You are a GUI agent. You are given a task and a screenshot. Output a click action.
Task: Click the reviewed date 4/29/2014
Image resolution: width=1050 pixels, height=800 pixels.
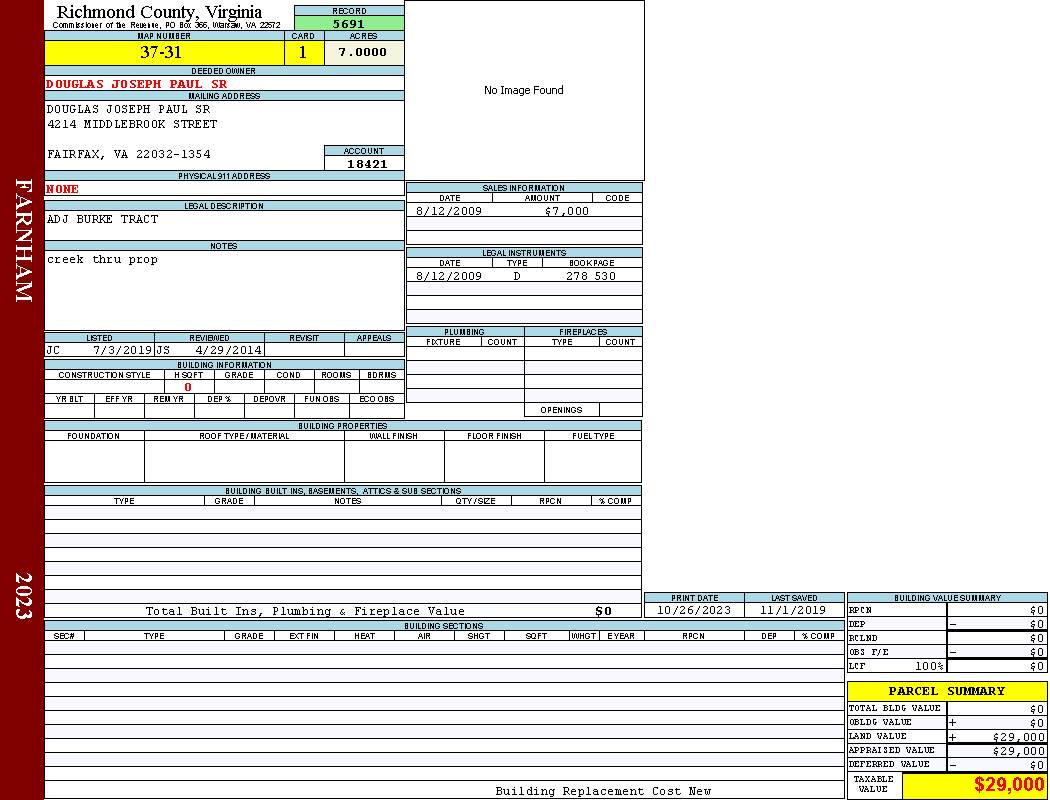229,351
